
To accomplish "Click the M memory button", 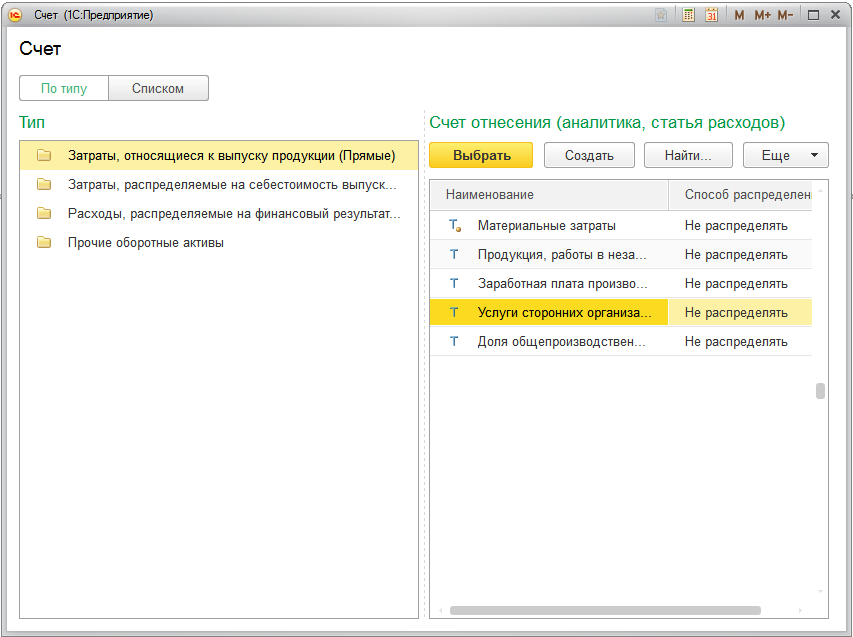I will [739, 15].
